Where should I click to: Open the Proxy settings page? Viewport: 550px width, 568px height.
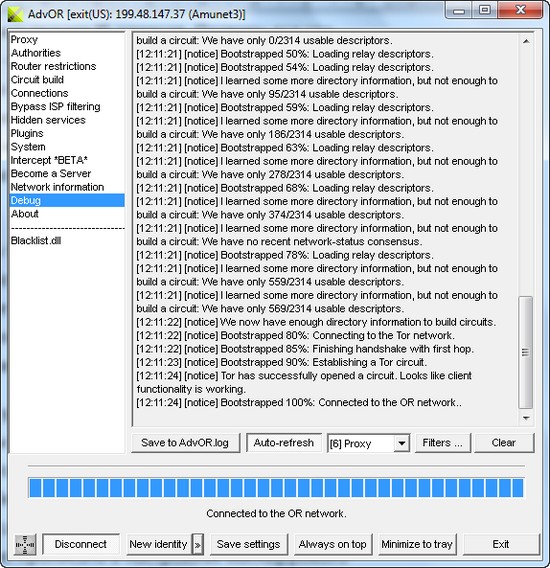24,39
